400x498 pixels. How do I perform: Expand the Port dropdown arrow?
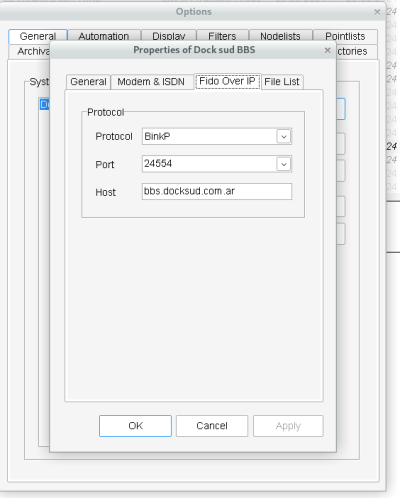pos(284,164)
